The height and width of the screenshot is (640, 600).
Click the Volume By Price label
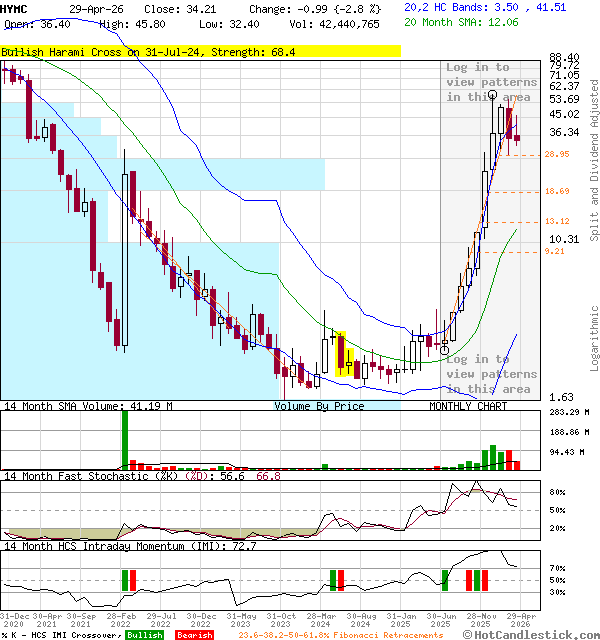[x=319, y=406]
